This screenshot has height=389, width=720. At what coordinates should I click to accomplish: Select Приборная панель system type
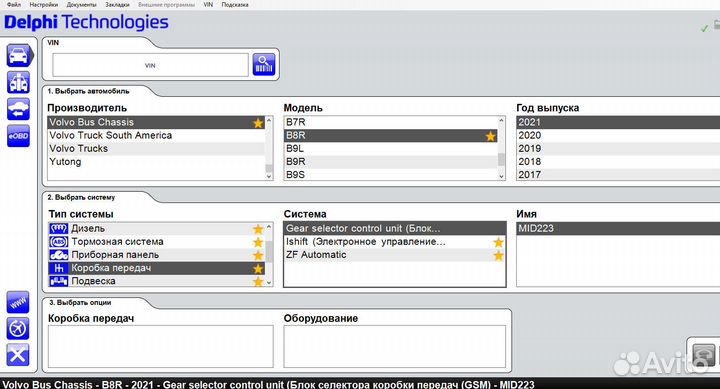click(x=156, y=255)
